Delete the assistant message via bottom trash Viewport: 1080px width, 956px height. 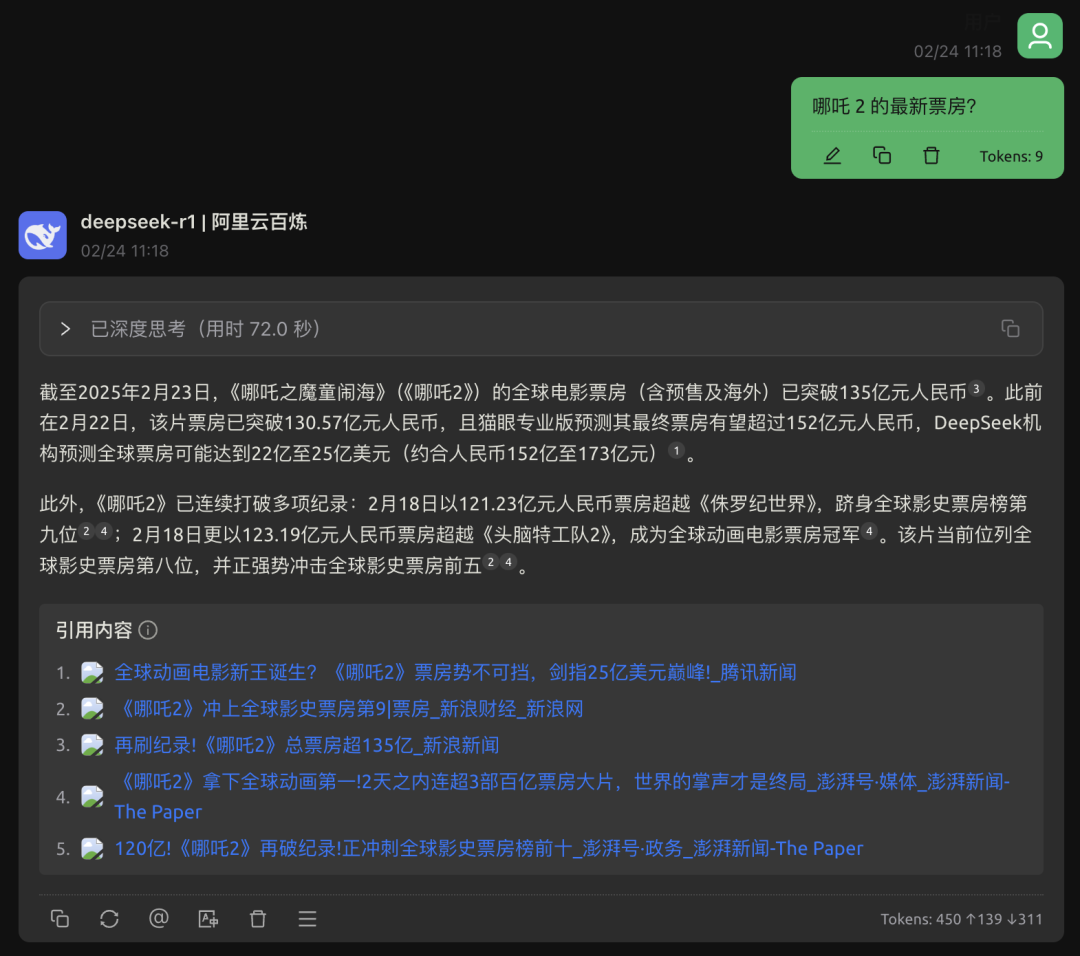point(258,919)
